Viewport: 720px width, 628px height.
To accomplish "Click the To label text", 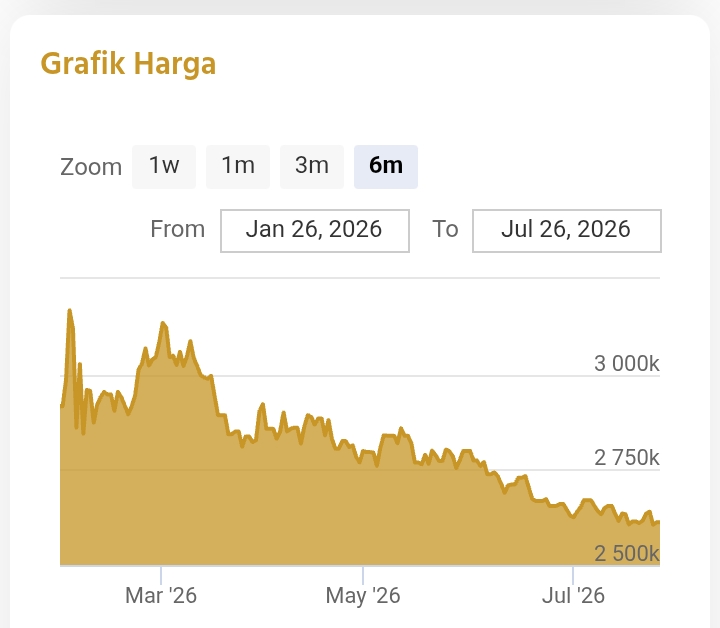I will pos(445,229).
